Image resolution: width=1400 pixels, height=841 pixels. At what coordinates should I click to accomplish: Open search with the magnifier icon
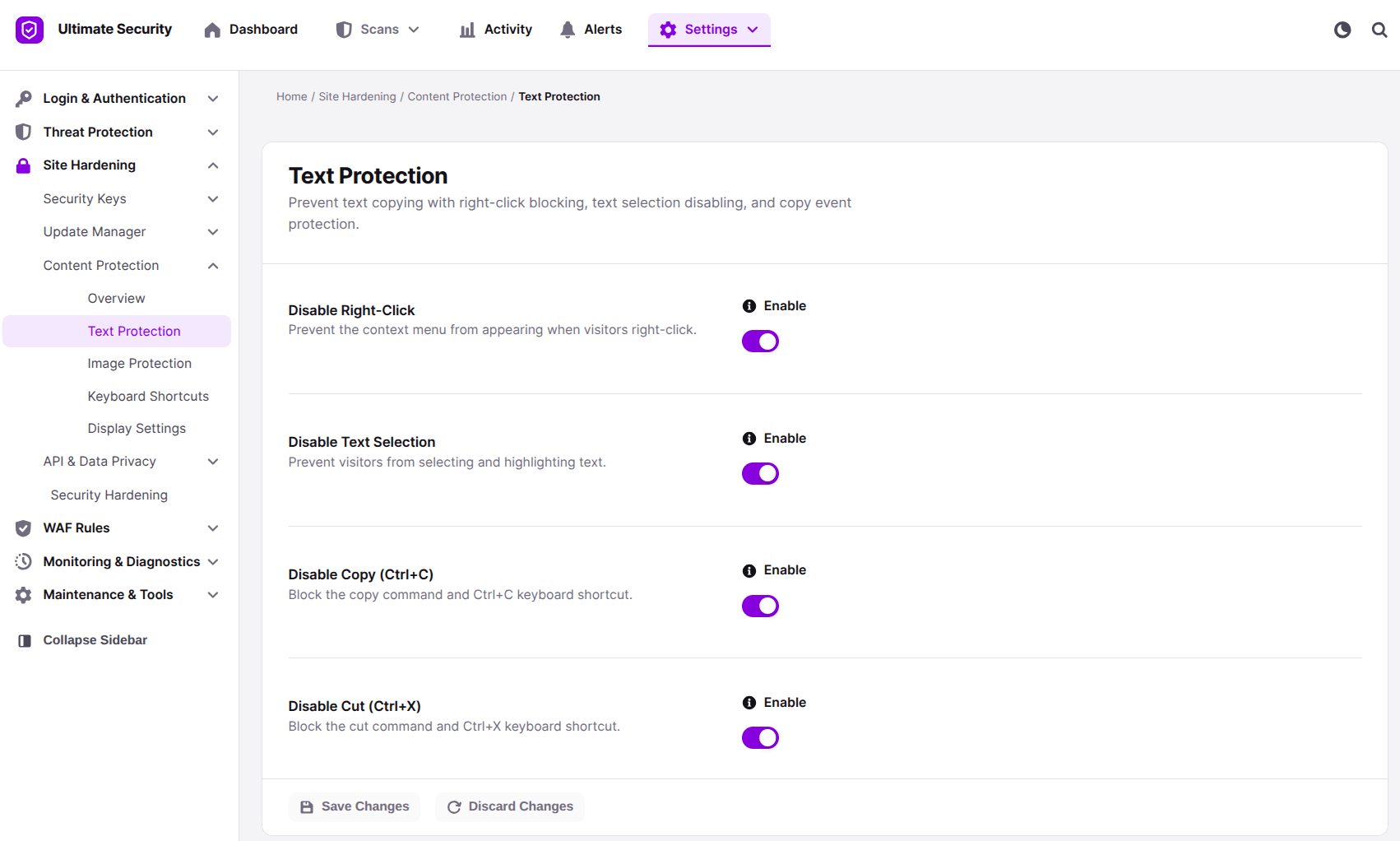(x=1379, y=30)
